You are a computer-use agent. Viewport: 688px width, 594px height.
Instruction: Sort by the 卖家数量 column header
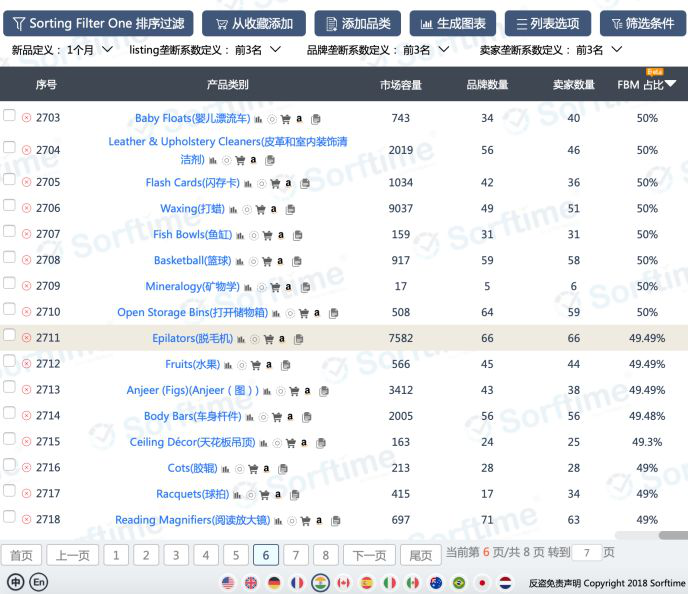(573, 85)
